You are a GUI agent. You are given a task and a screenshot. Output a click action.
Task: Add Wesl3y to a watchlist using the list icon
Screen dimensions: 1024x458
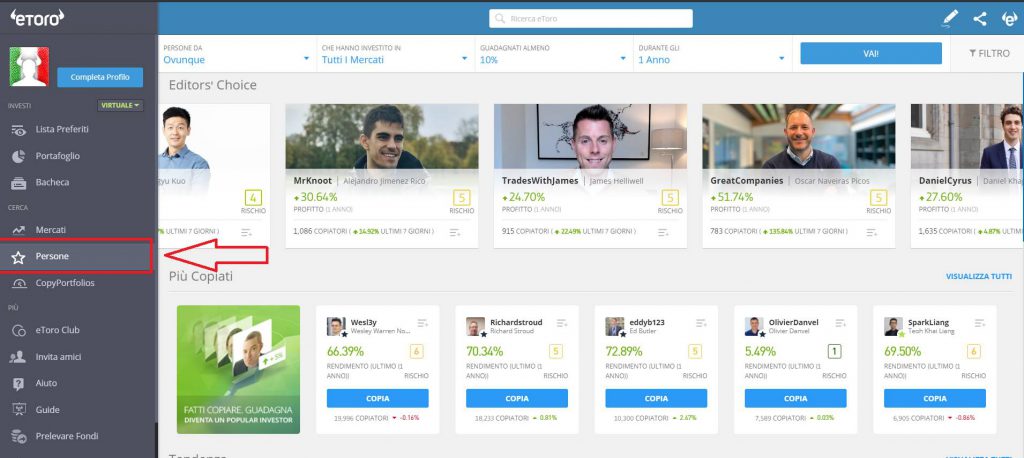423,323
